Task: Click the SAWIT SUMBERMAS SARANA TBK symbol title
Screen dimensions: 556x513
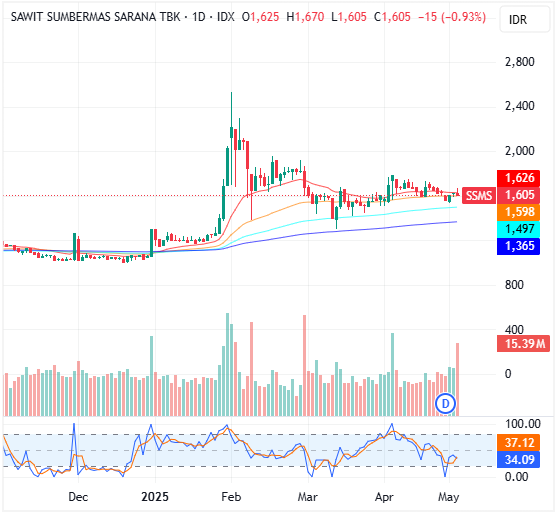Action: click(95, 17)
